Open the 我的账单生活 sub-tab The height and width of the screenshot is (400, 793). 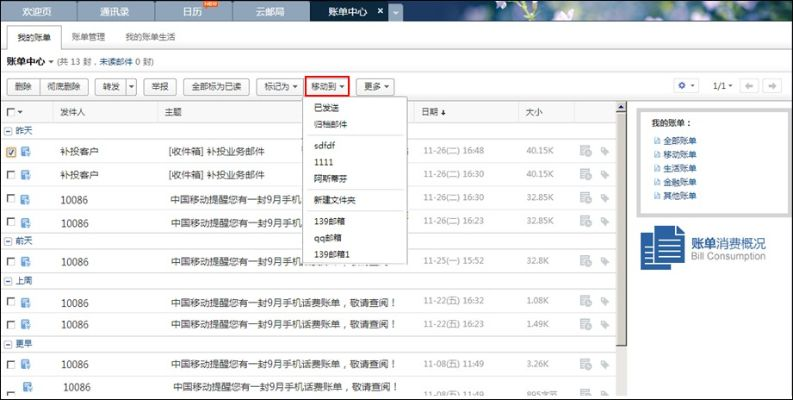pyautogui.click(x=150, y=36)
